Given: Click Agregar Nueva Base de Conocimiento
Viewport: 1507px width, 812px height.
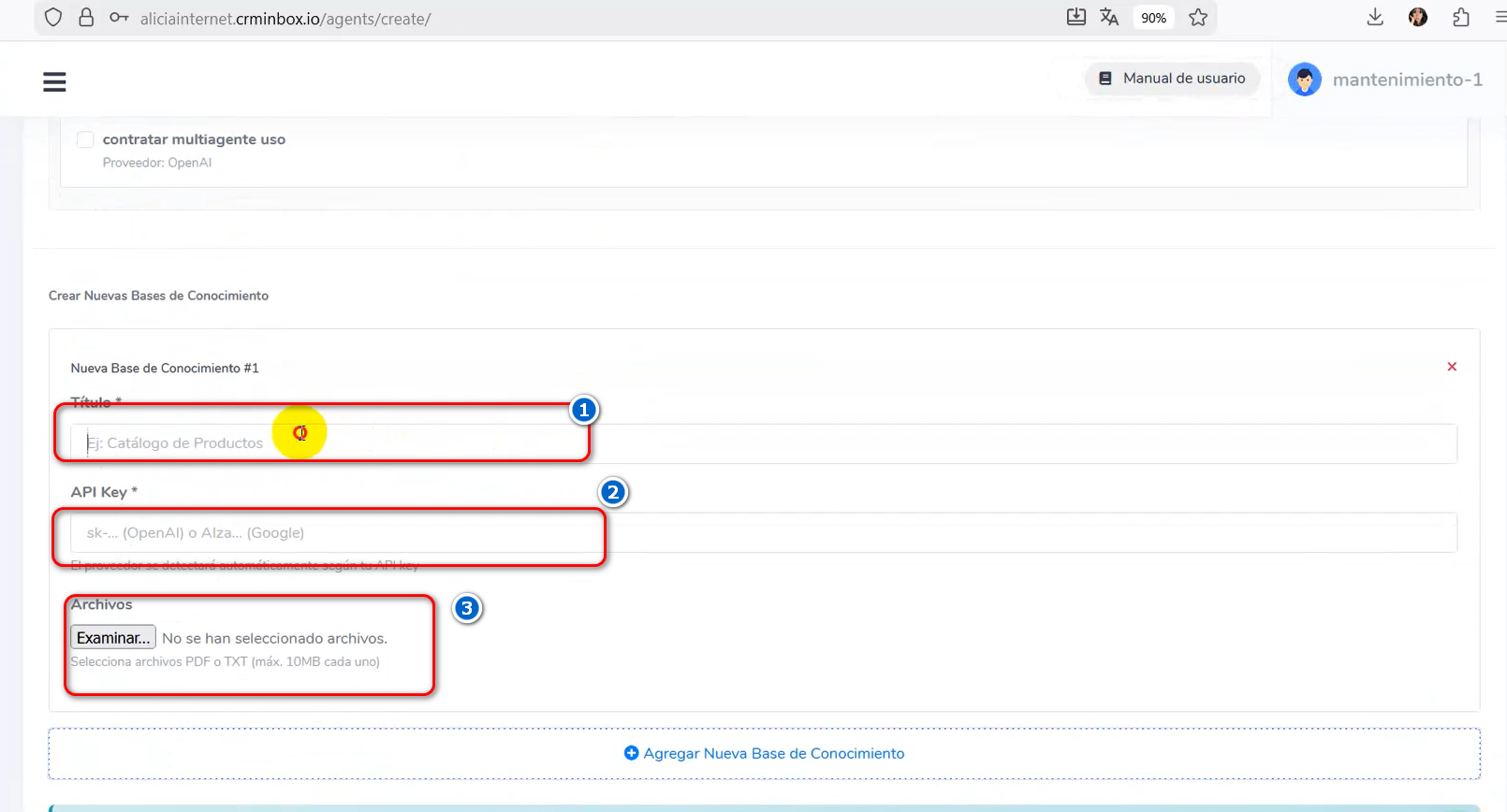Looking at the screenshot, I should pyautogui.click(x=764, y=753).
